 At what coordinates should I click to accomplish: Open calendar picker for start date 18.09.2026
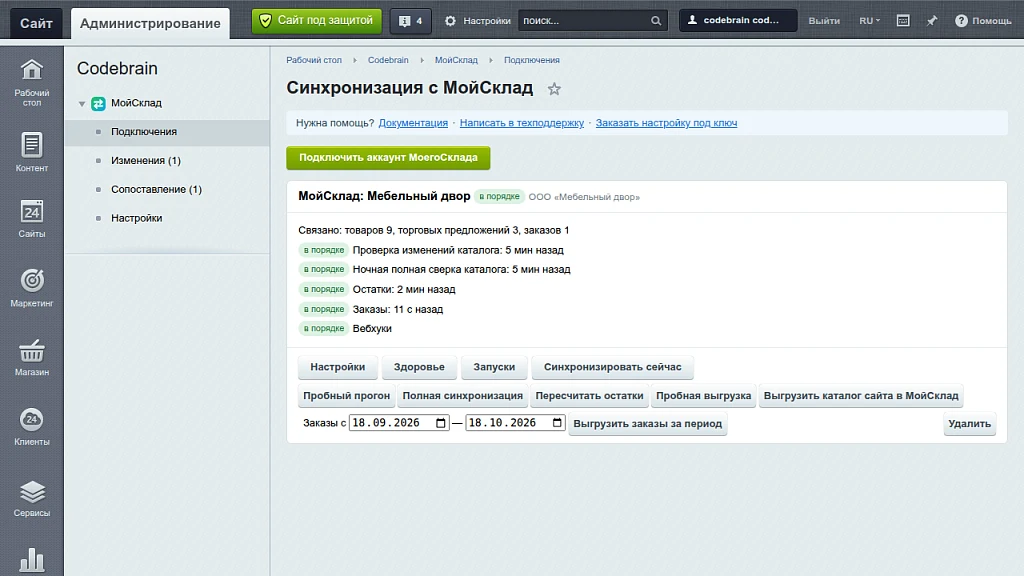pyautogui.click(x=441, y=423)
